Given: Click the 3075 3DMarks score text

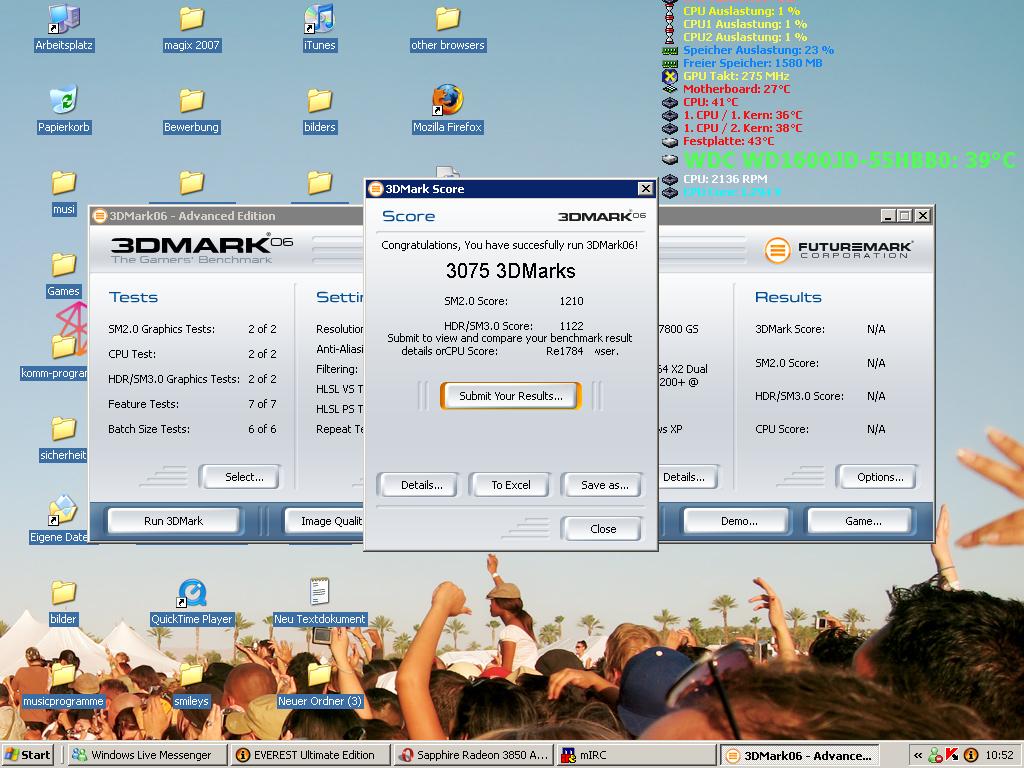Looking at the screenshot, I should pos(511,270).
